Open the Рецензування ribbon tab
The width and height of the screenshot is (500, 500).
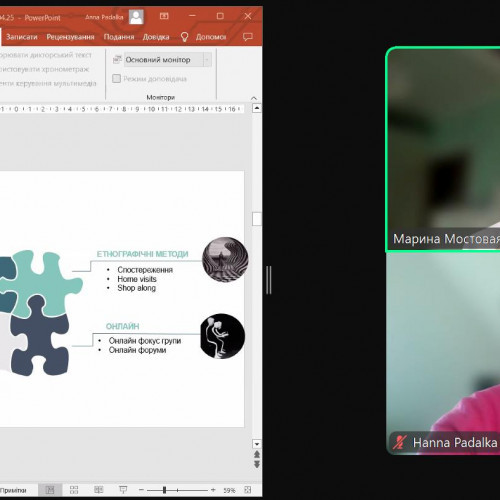70,37
